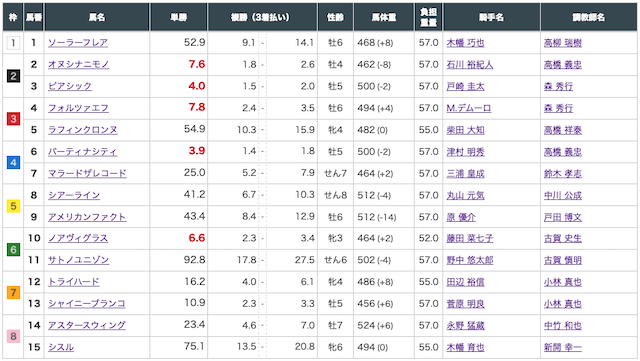The width and height of the screenshot is (640, 361).
Task: Select the 性齢 column header
Action: [x=335, y=17]
